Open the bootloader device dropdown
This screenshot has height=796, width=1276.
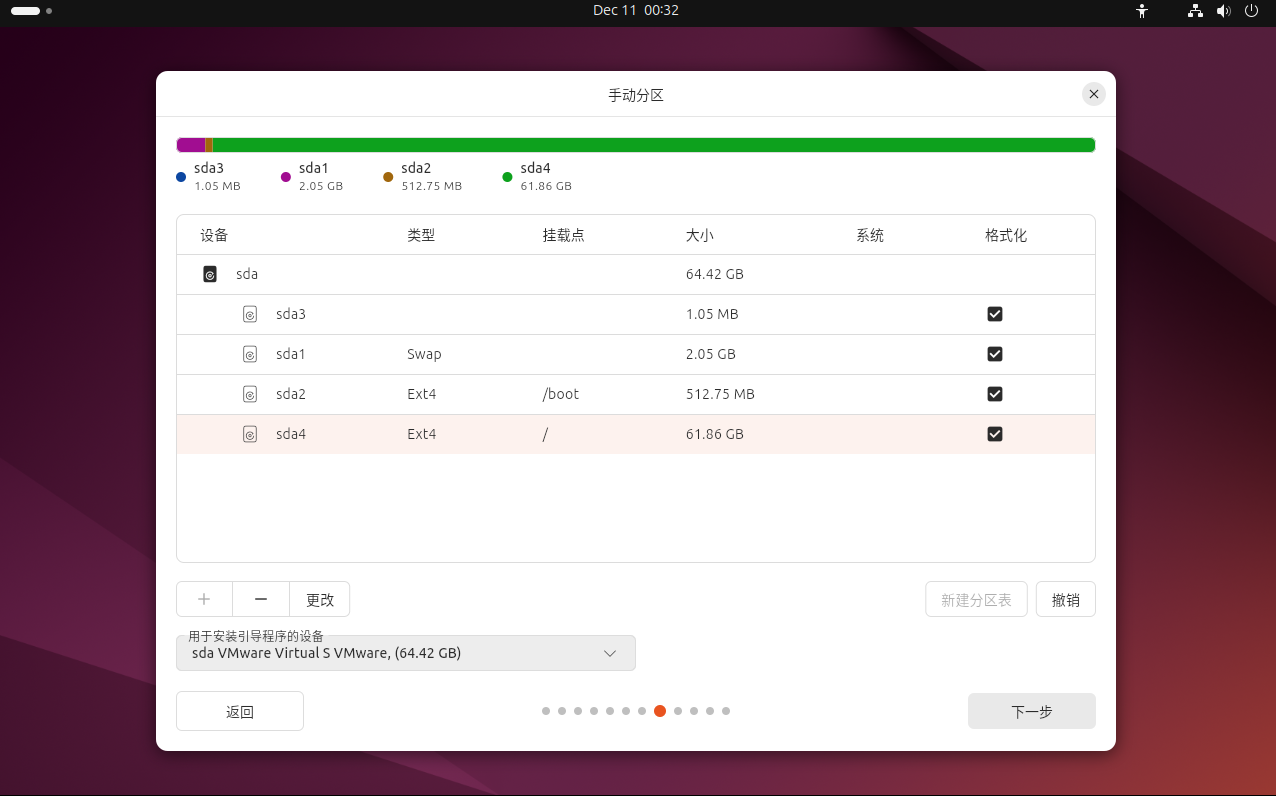[406, 653]
